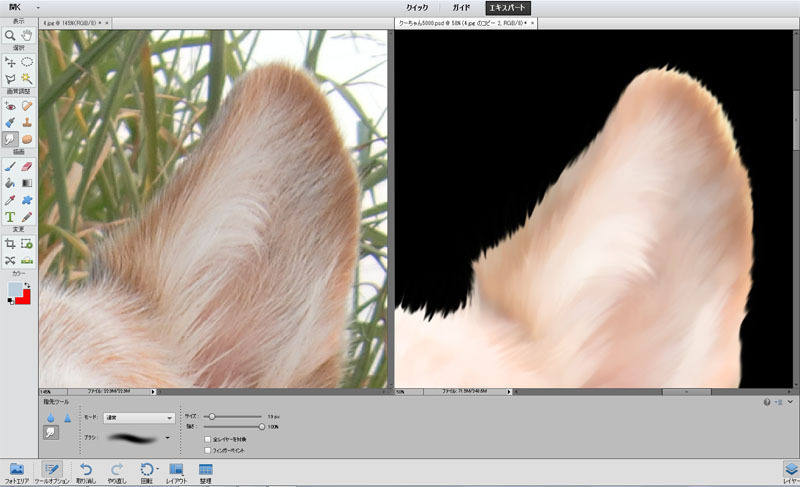
Task: Select the Straighten tool
Action: point(27,261)
